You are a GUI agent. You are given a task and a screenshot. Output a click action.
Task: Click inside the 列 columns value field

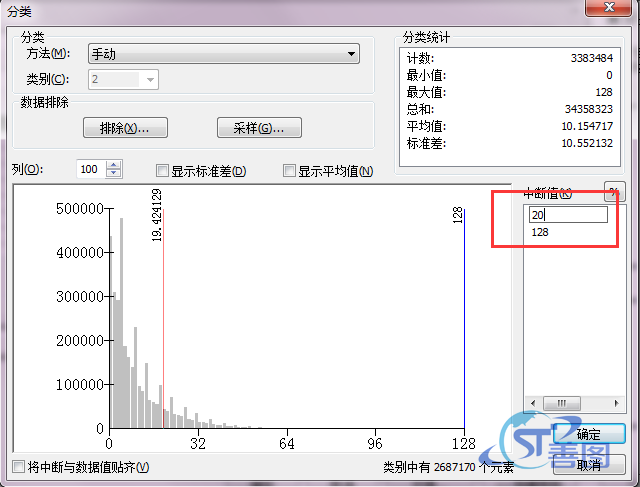tap(91, 169)
